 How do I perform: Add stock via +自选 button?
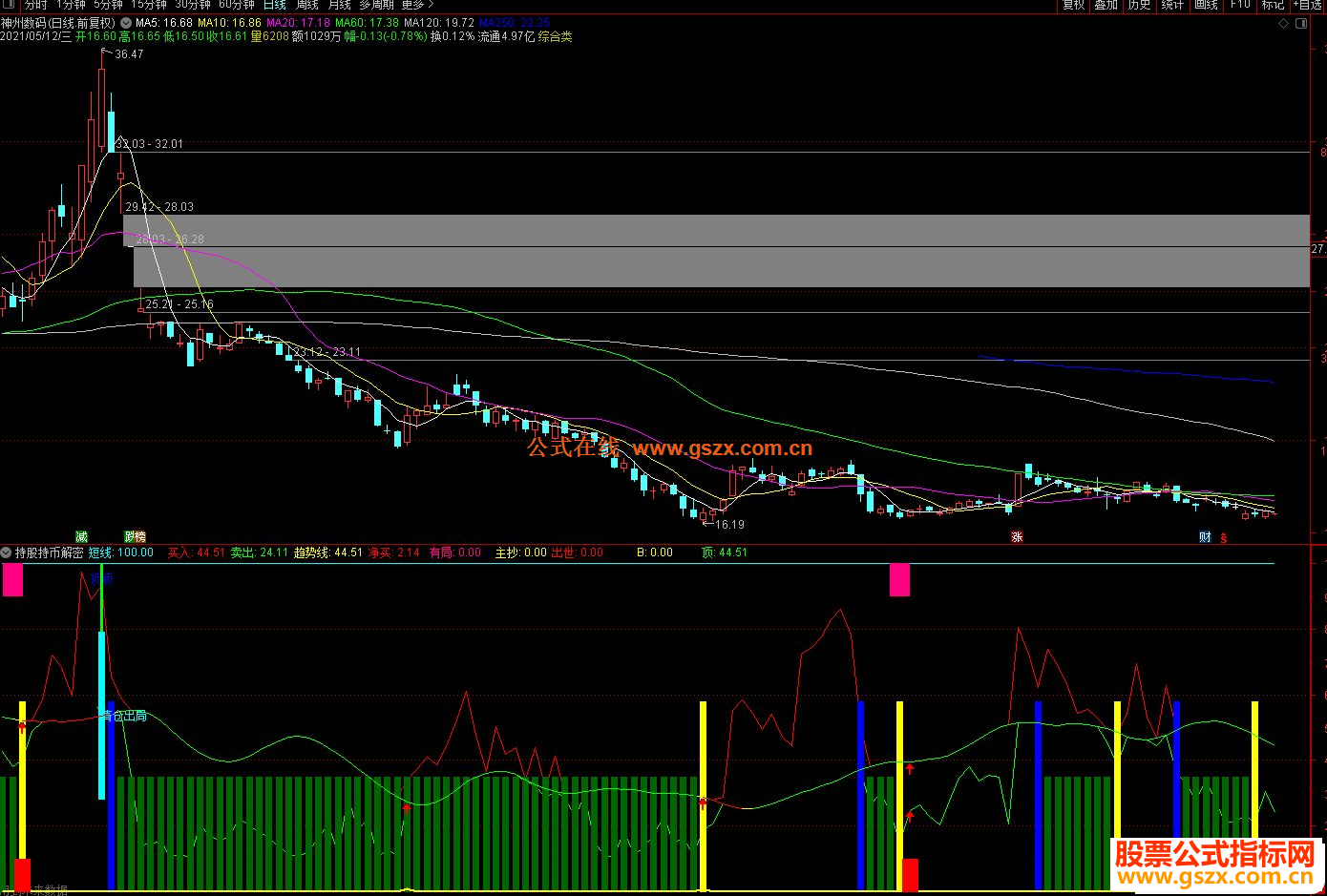click(1308, 5)
